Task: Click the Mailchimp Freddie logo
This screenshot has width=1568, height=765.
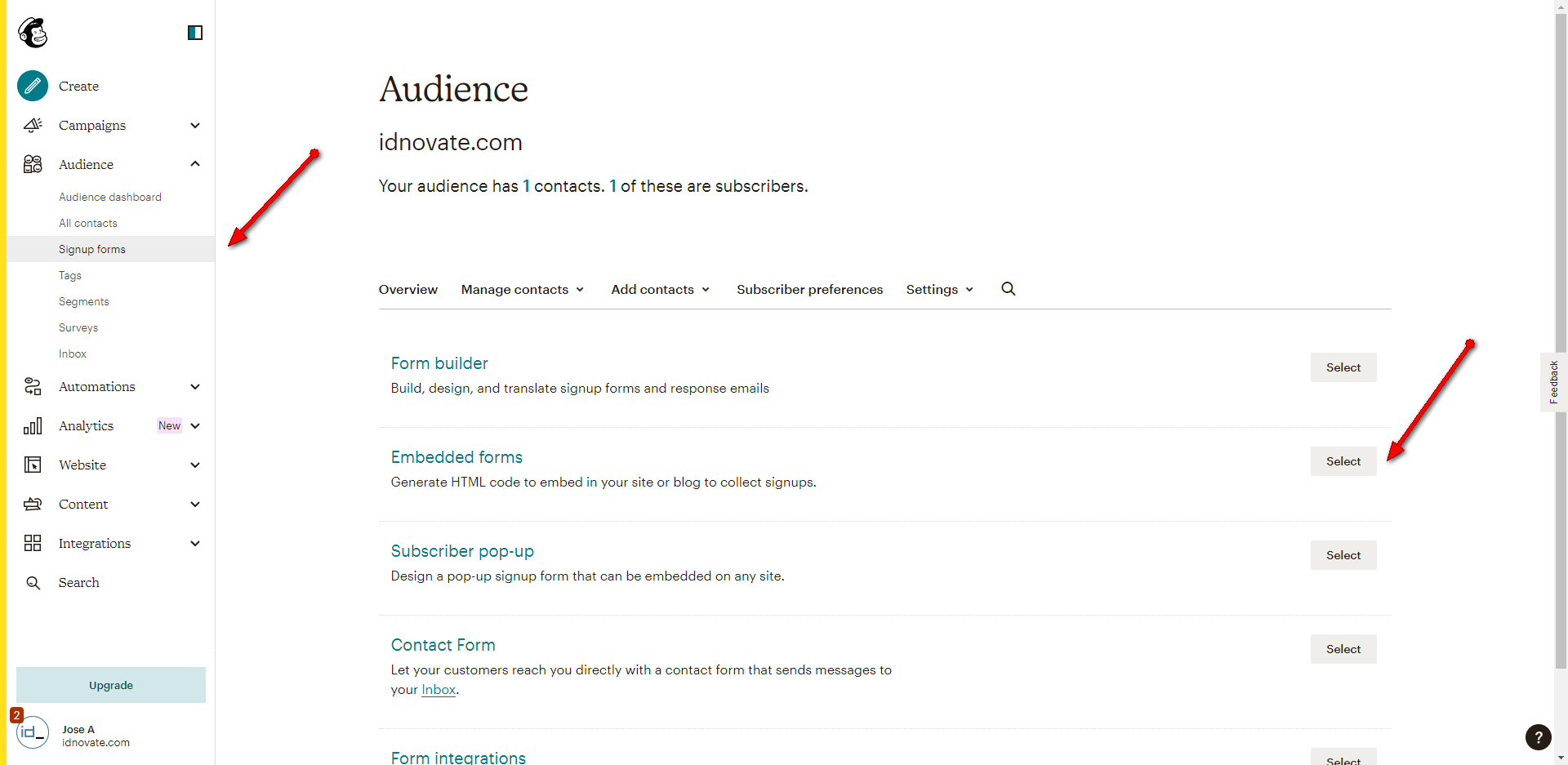Action: pos(33,33)
